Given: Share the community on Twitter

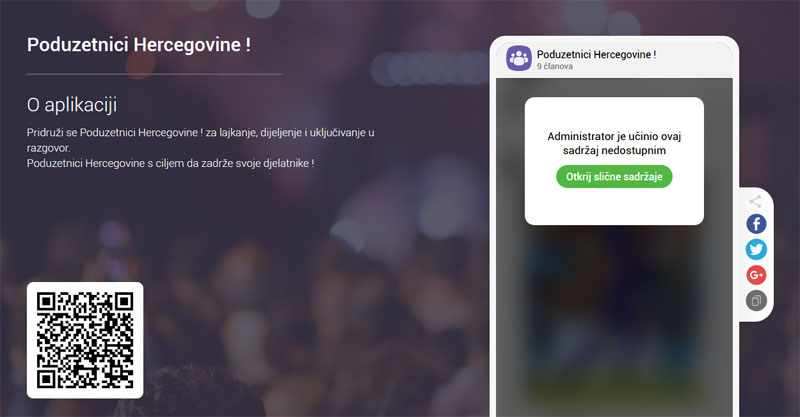Looking at the screenshot, I should (756, 250).
